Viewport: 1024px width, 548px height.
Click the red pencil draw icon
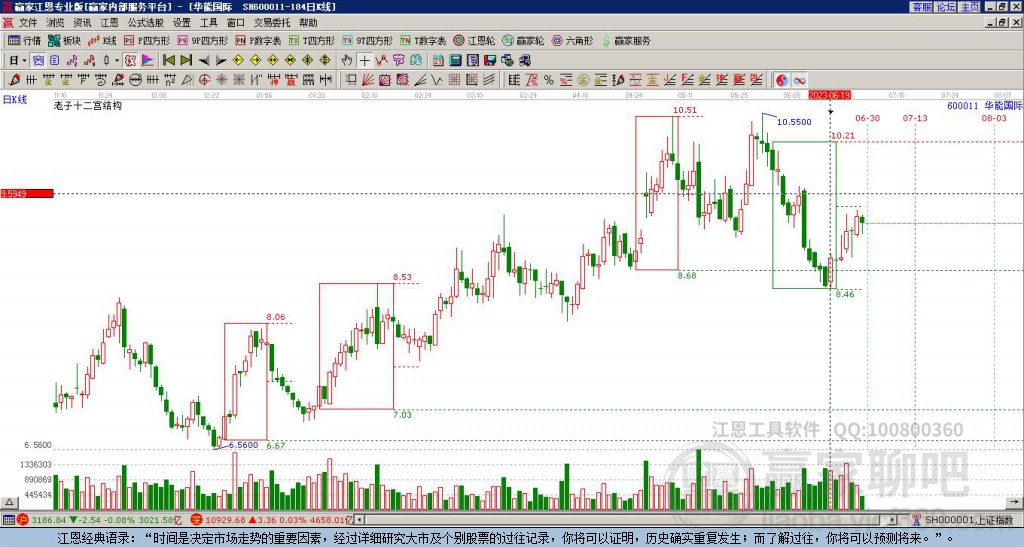pos(14,80)
